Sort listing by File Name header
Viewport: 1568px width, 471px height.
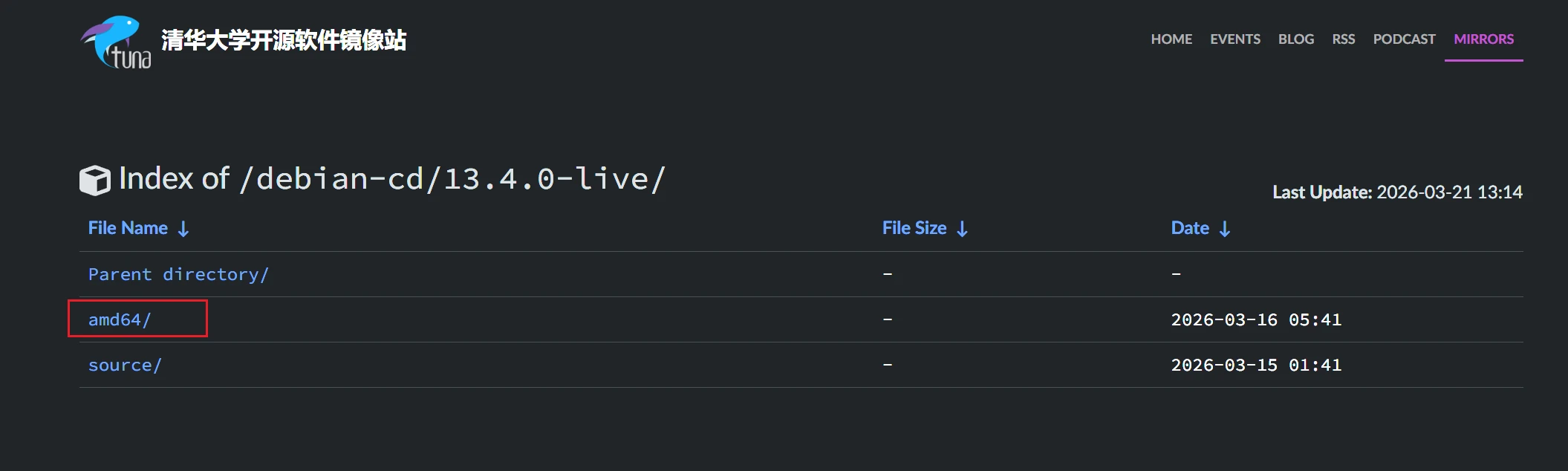128,228
